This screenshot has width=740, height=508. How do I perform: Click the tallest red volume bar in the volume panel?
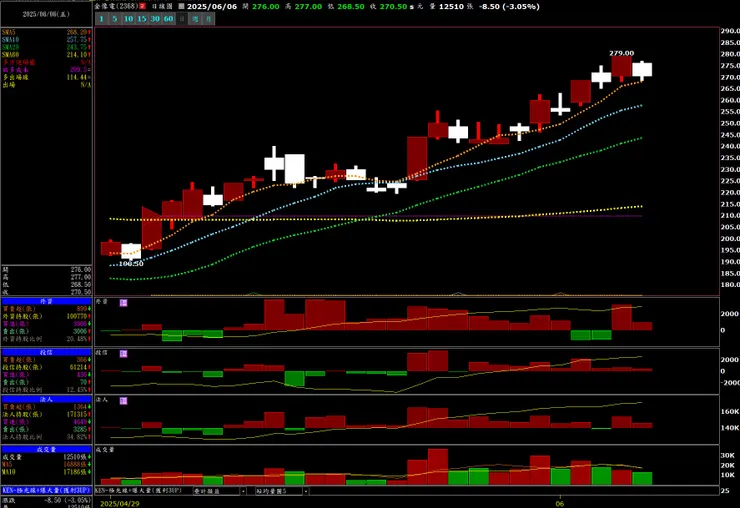438,467
